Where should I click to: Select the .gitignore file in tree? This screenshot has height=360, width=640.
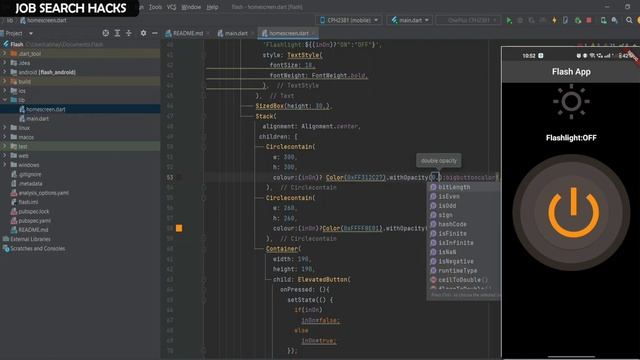pos(30,174)
